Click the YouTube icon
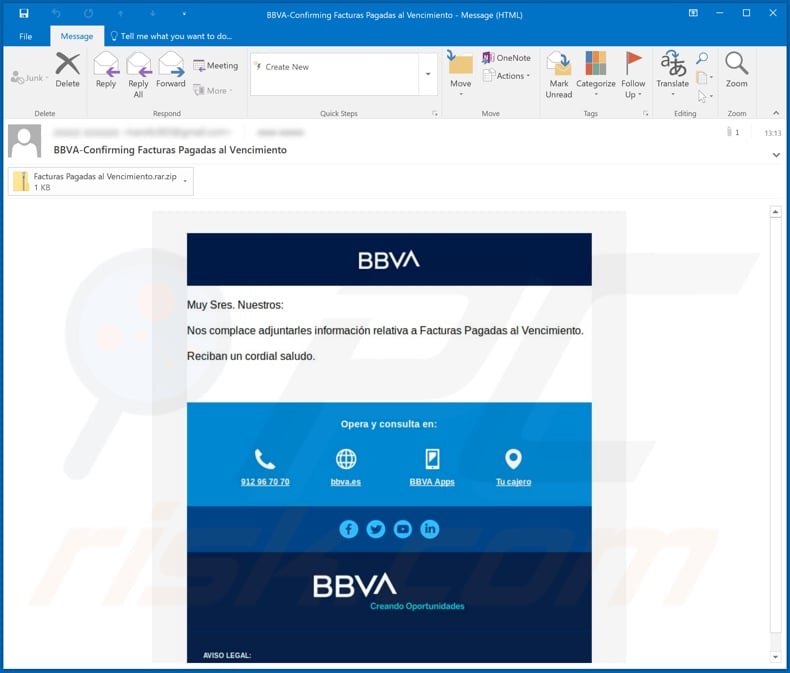 [x=403, y=529]
